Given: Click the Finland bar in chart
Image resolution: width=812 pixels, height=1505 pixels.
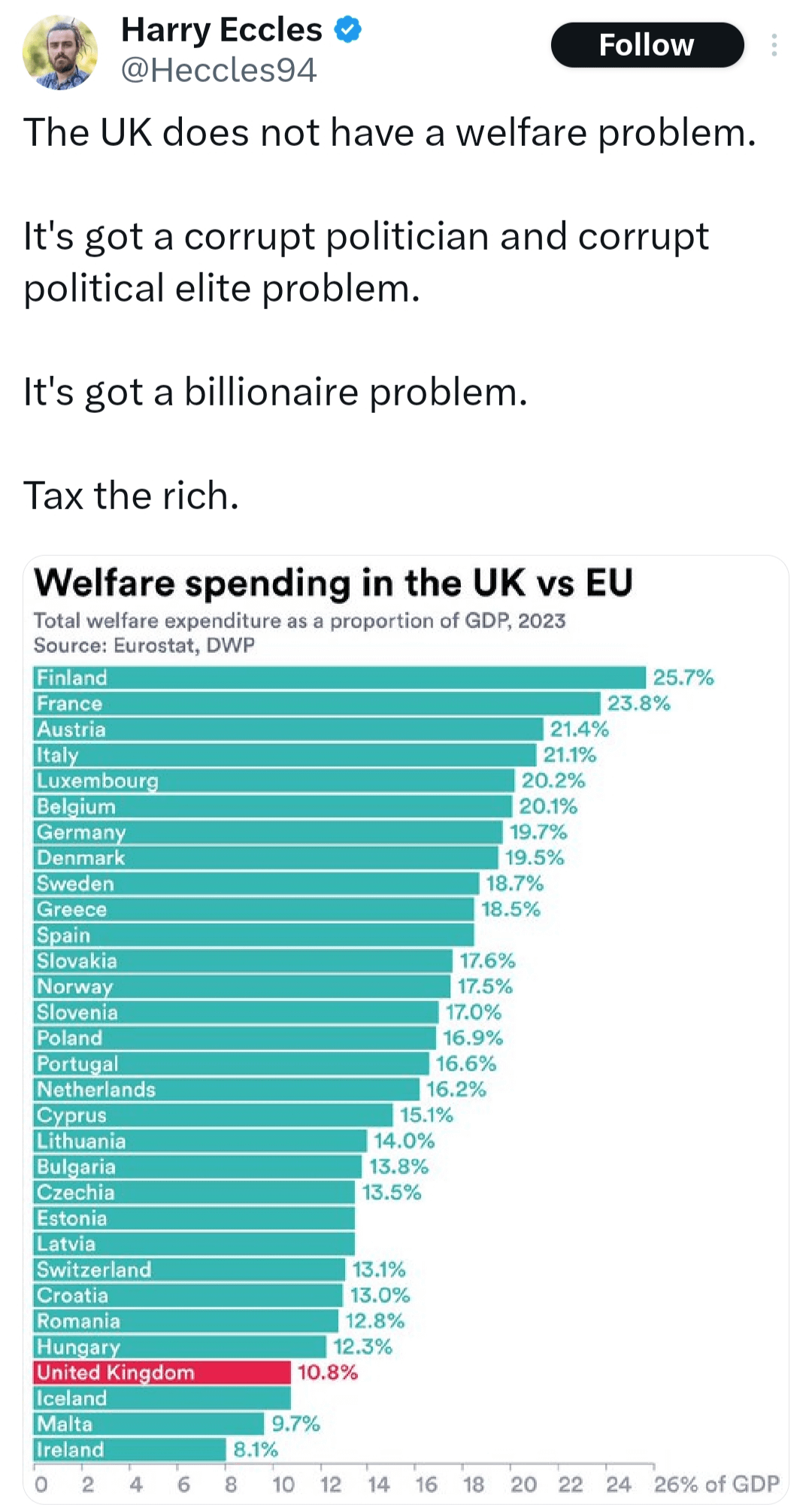Looking at the screenshot, I should click(x=340, y=678).
